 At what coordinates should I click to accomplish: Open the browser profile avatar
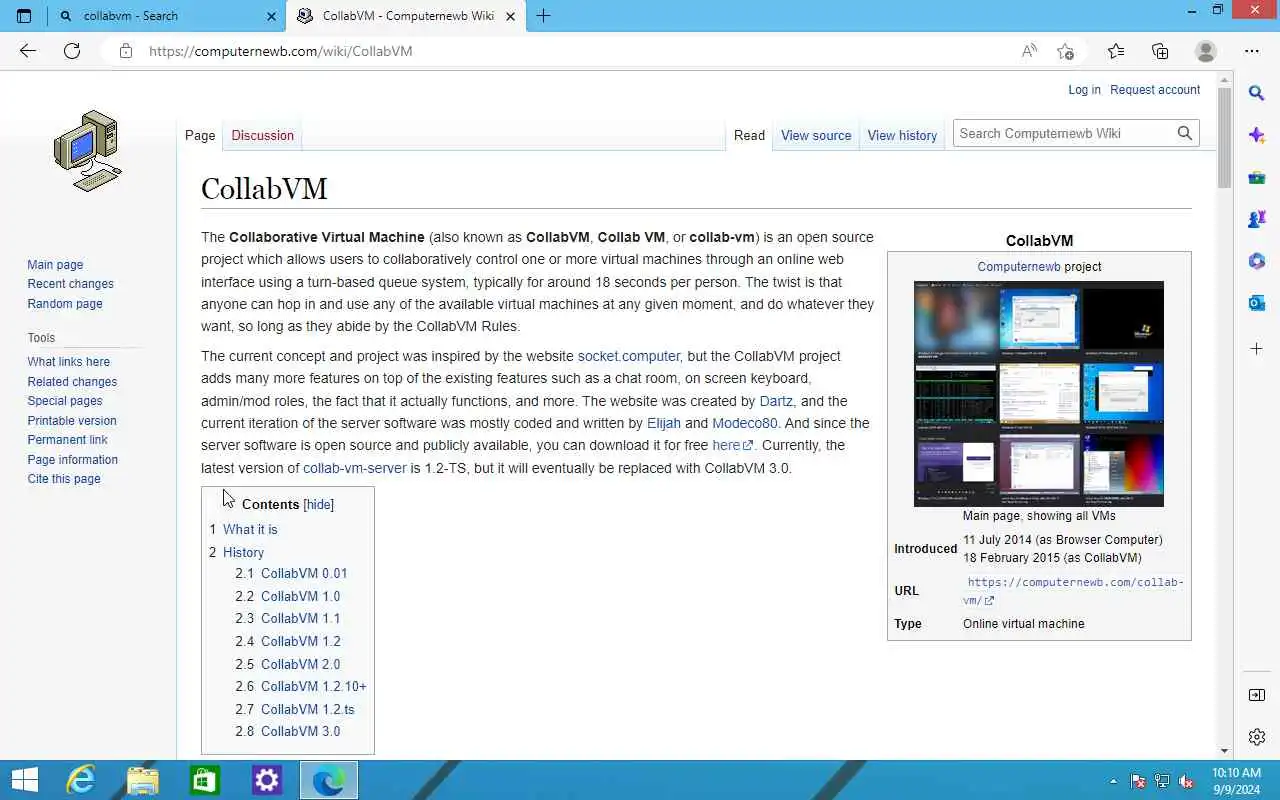pos(1206,51)
